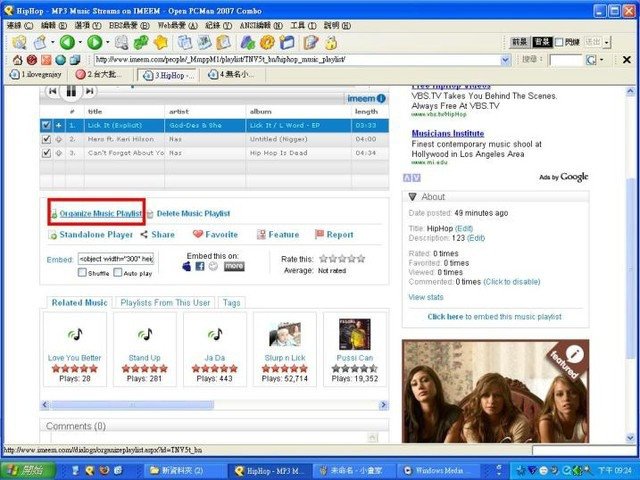This screenshot has height=480, width=640.
Task: Click the red heart Favorite icon
Action: click(x=198, y=234)
